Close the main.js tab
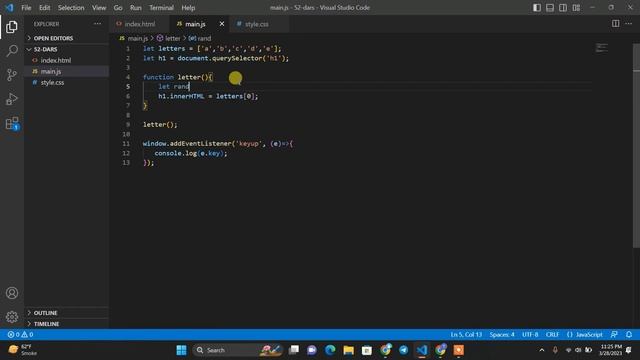The image size is (640, 360). click(x=222, y=24)
